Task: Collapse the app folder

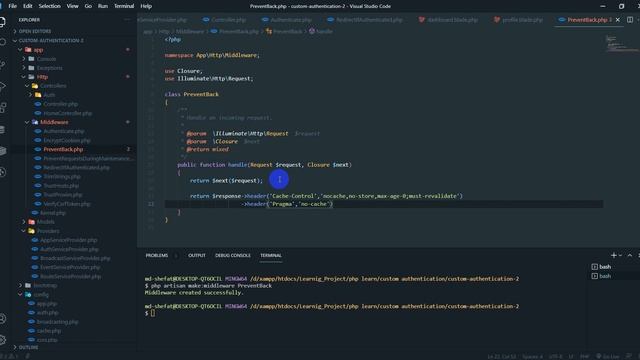Action: (x=38, y=50)
